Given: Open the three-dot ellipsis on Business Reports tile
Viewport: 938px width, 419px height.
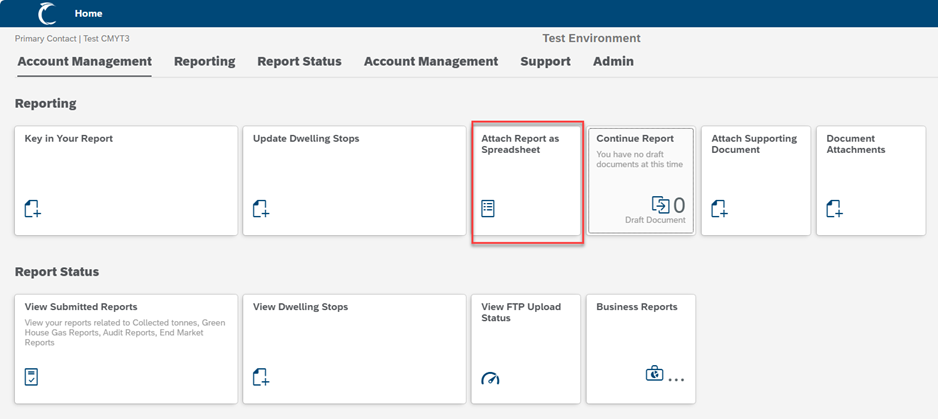Looking at the screenshot, I should click(677, 379).
